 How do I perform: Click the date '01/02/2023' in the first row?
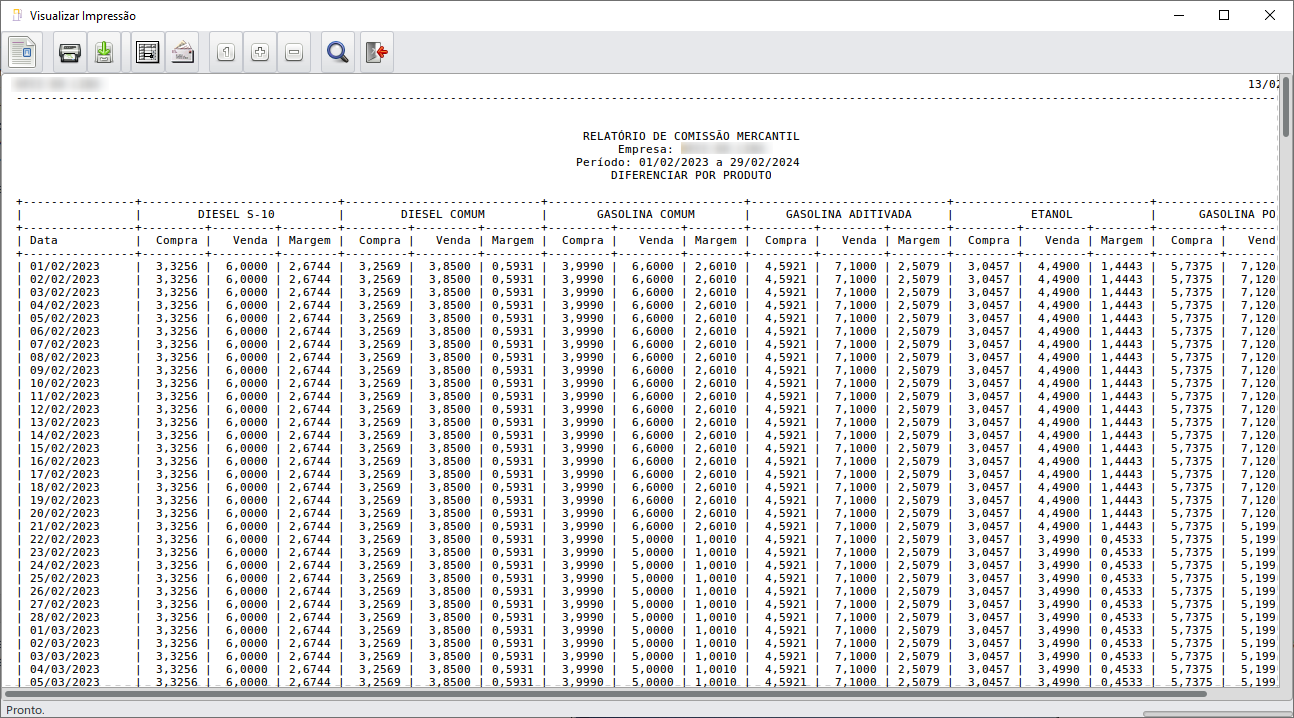click(65, 266)
